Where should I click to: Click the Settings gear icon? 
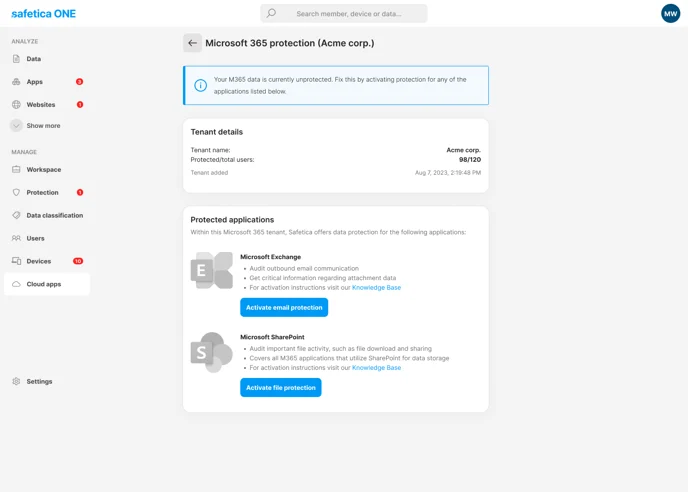(16, 381)
